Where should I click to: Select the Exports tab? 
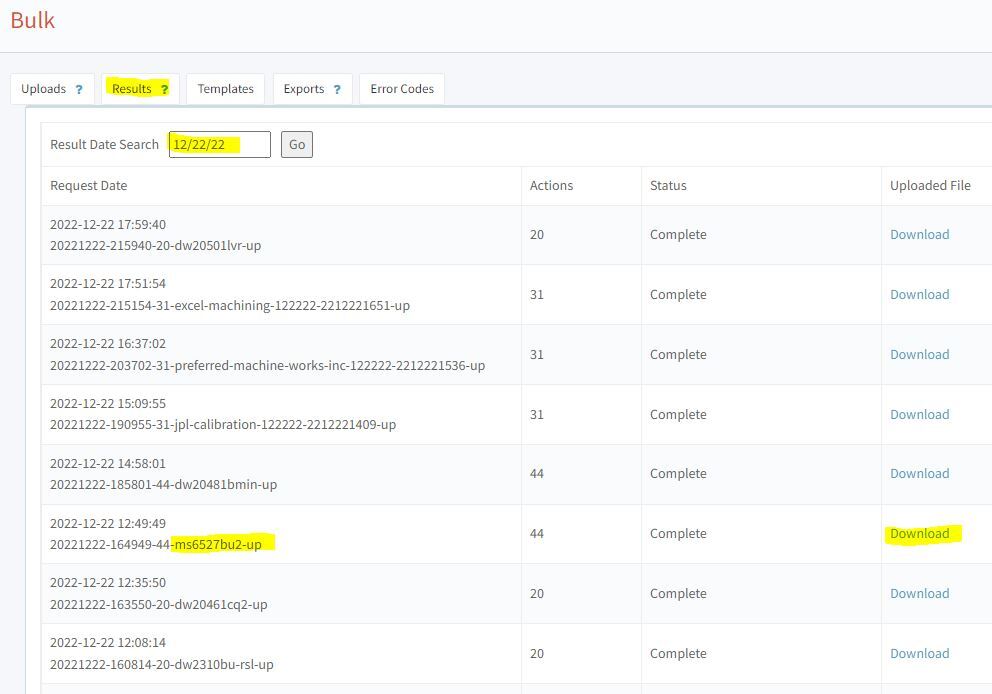[303, 89]
